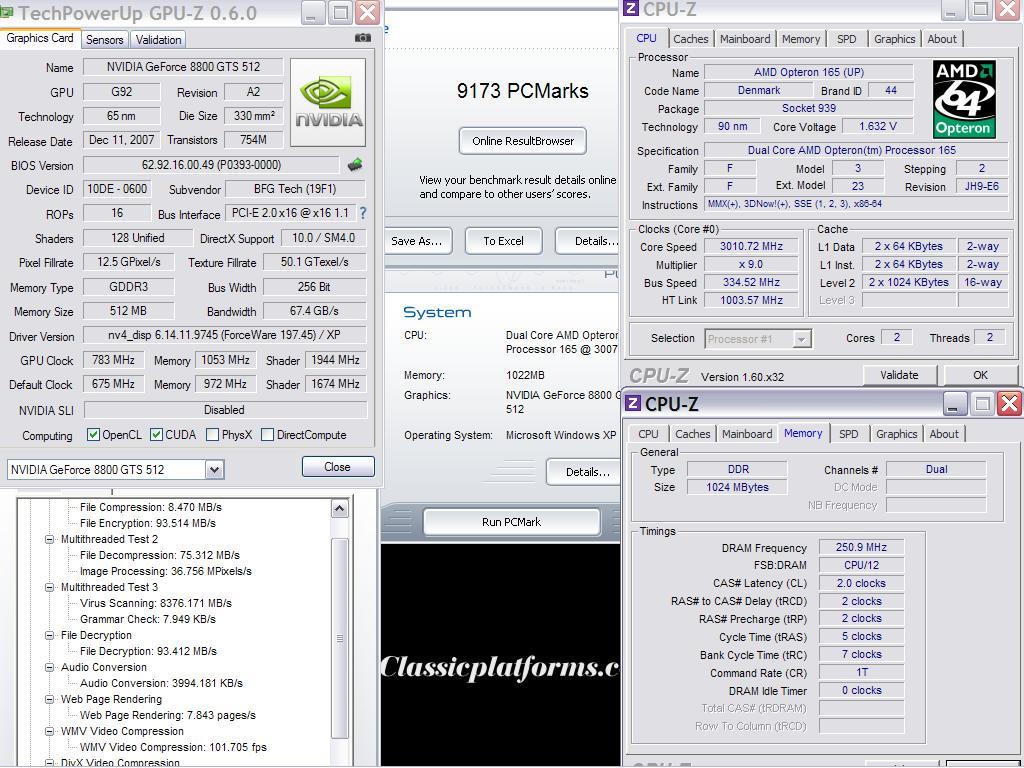Click the BIOS save chip icon in GPU-Z
The height and width of the screenshot is (768, 1024).
tap(355, 165)
